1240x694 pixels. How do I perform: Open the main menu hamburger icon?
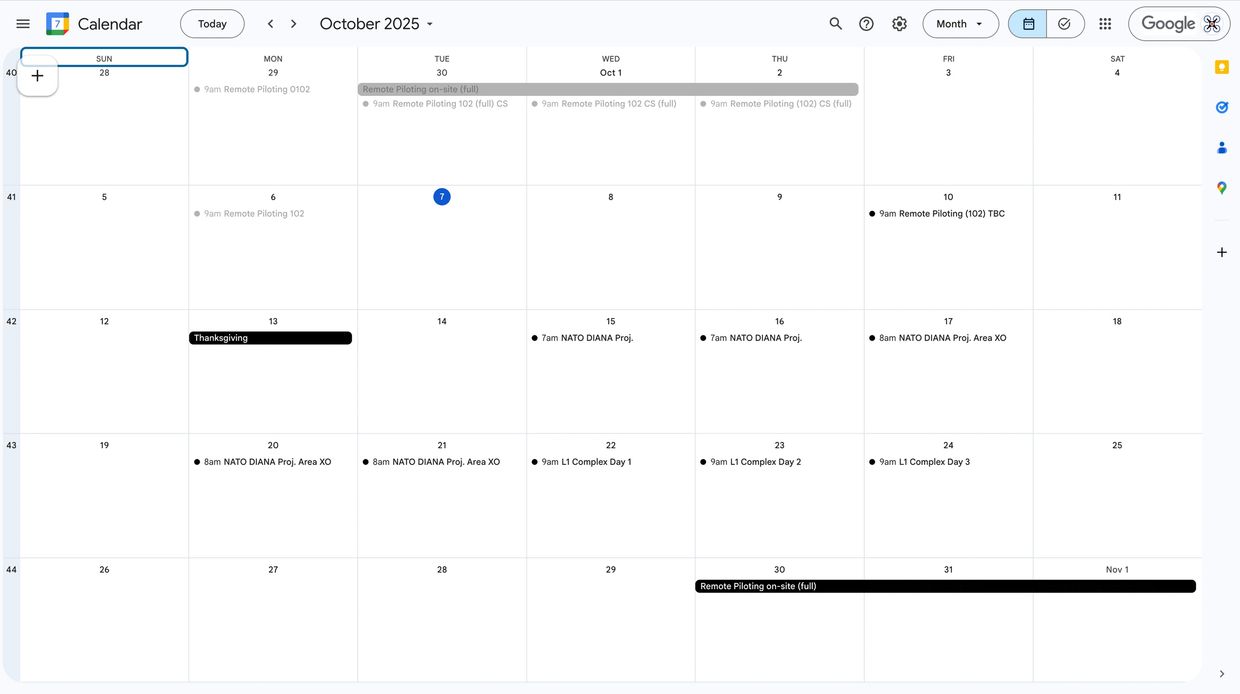(x=23, y=24)
